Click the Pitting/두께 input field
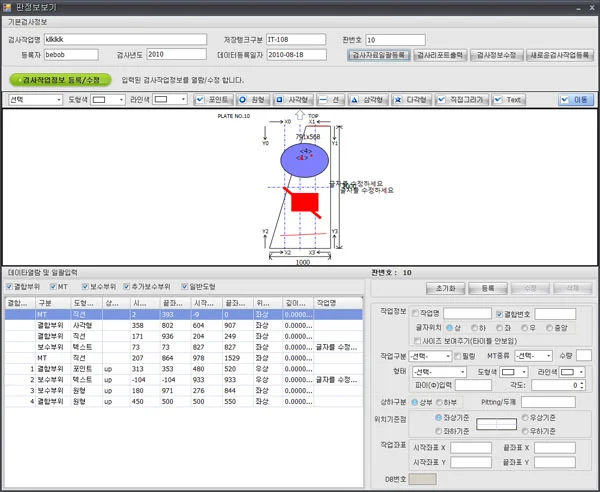 click(x=548, y=402)
